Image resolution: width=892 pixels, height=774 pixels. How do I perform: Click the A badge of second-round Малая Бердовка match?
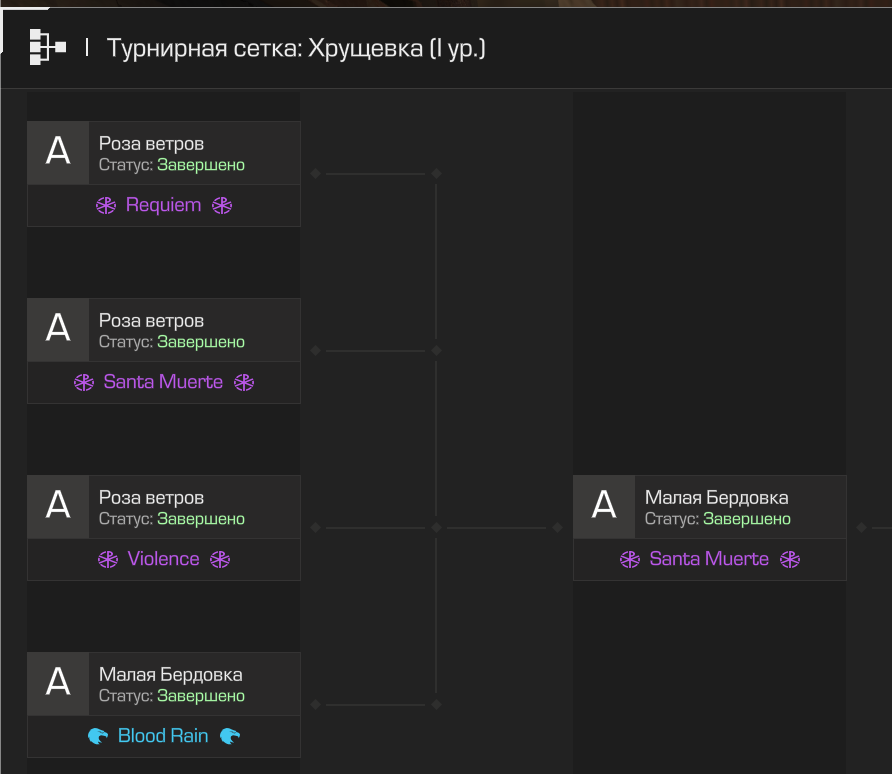click(x=604, y=507)
